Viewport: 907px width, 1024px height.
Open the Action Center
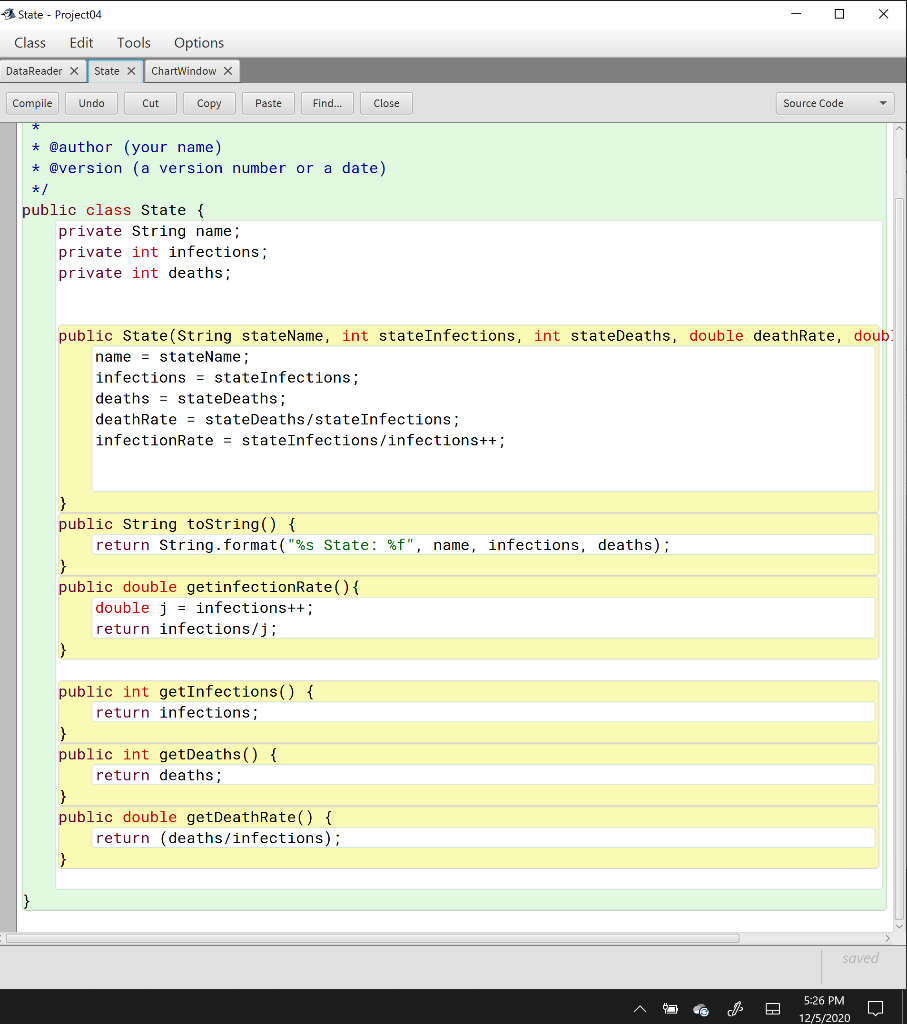pos(875,1009)
